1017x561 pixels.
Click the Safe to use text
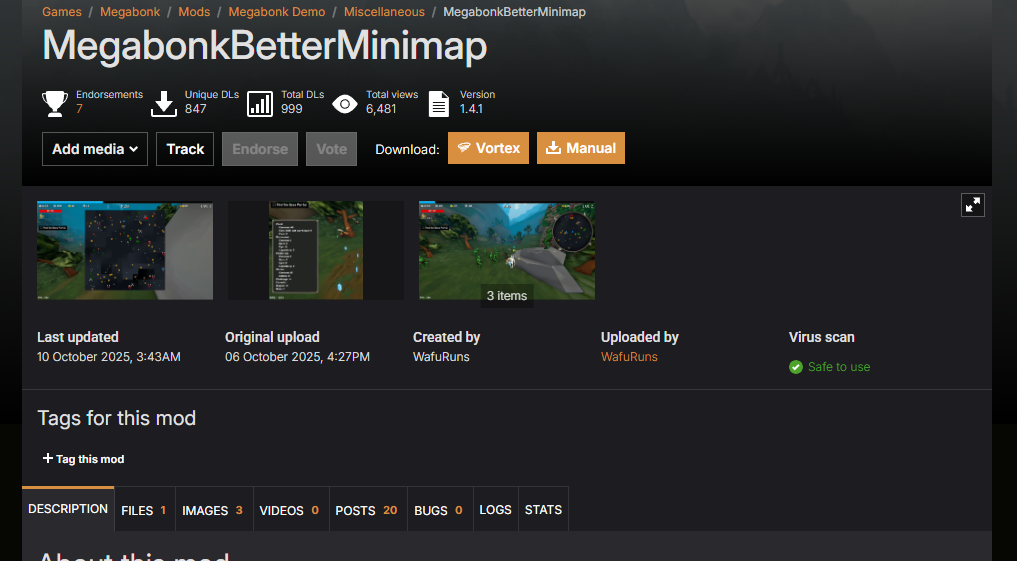coord(839,367)
